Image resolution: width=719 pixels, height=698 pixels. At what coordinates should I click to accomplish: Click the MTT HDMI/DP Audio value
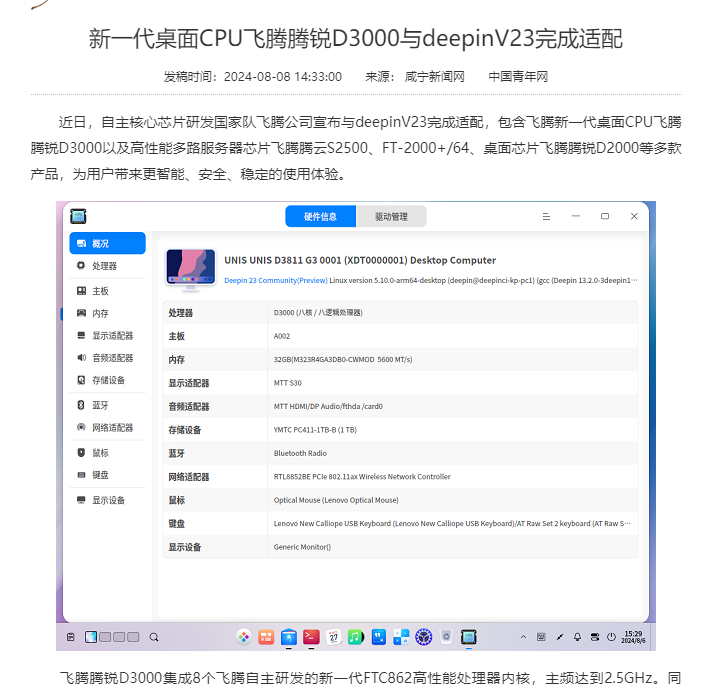[x=328, y=406]
